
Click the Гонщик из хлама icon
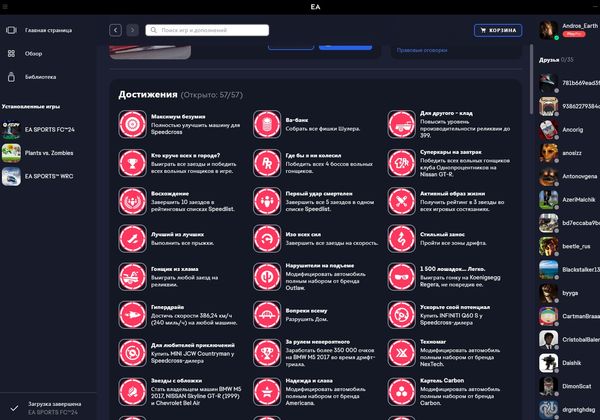(132, 277)
